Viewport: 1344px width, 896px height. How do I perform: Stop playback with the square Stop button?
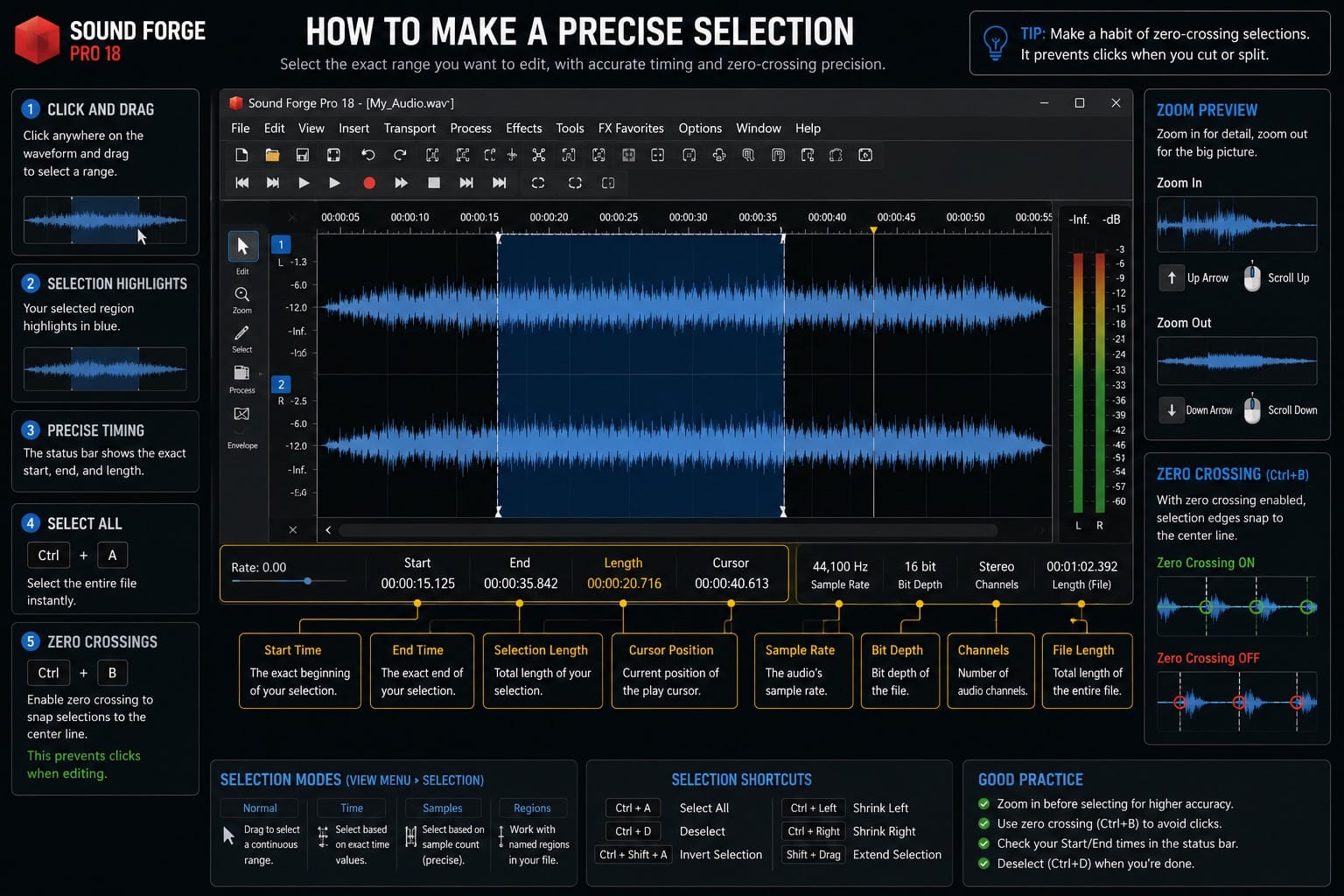pos(433,183)
